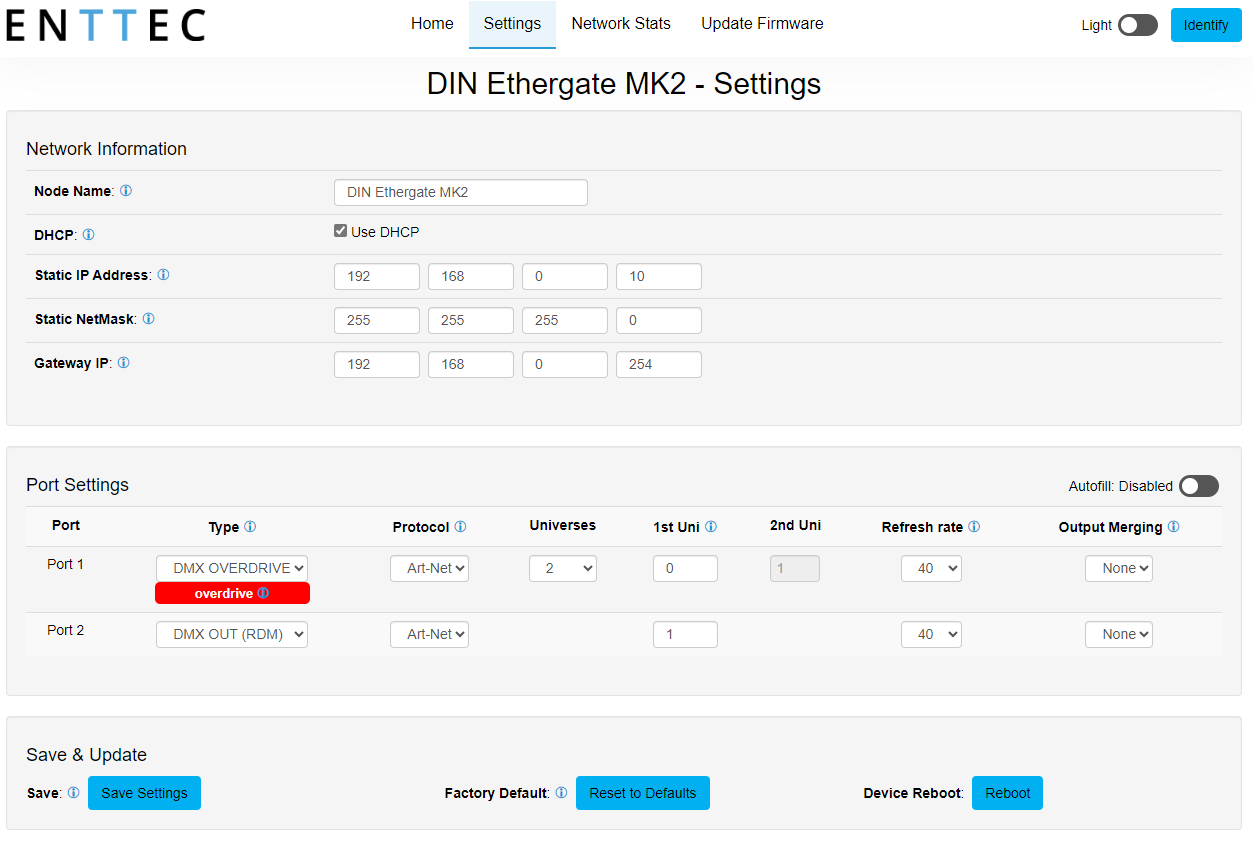The width and height of the screenshot is (1253, 842).
Task: Click the info icon next to Save label
Action: [73, 792]
